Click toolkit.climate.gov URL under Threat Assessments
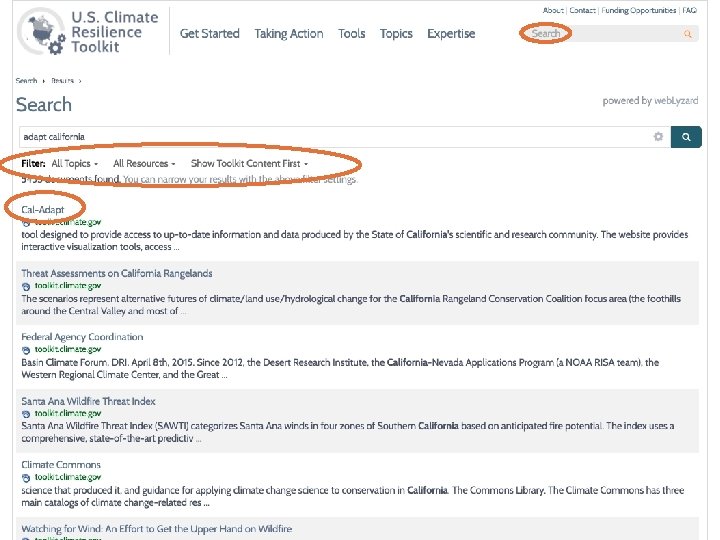 (68, 286)
